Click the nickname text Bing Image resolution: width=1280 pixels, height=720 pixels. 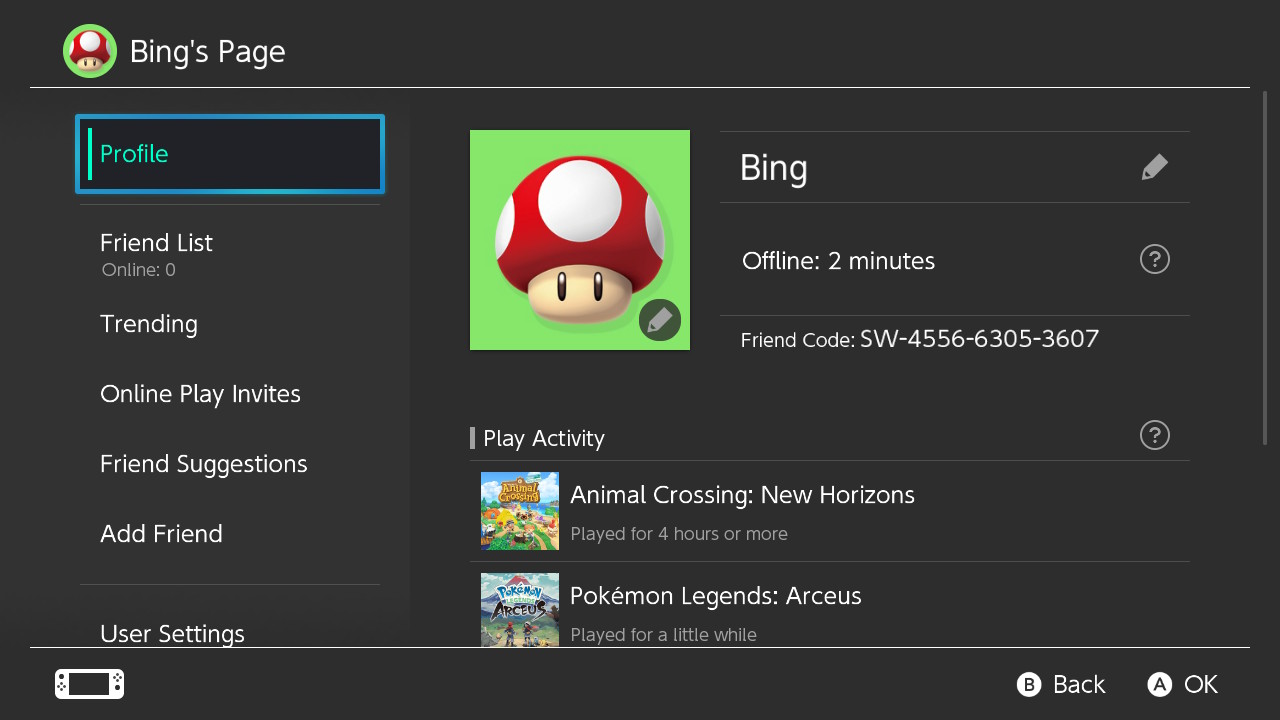[x=773, y=168]
